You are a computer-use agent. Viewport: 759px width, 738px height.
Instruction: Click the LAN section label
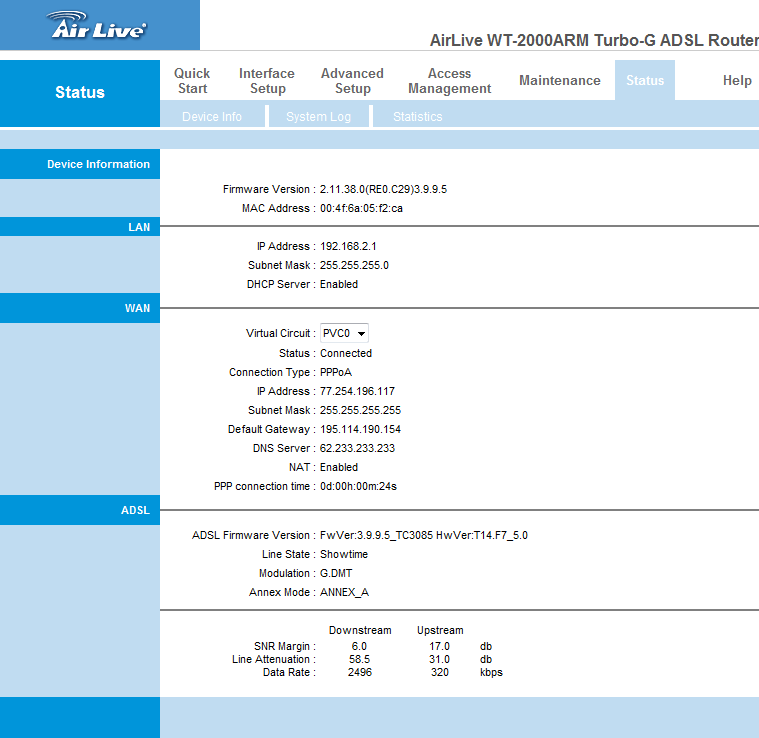139,227
